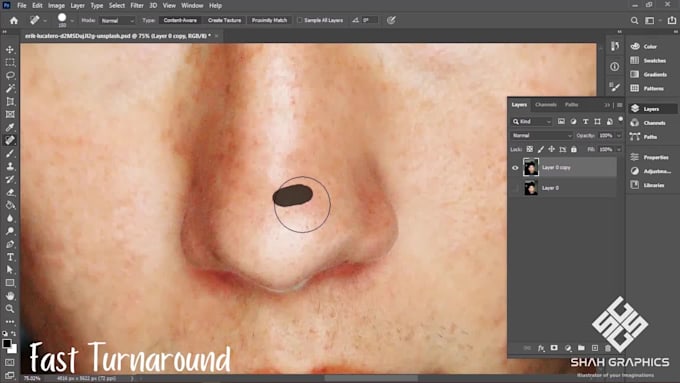Select the Clone Stamp tool

click(x=10, y=167)
